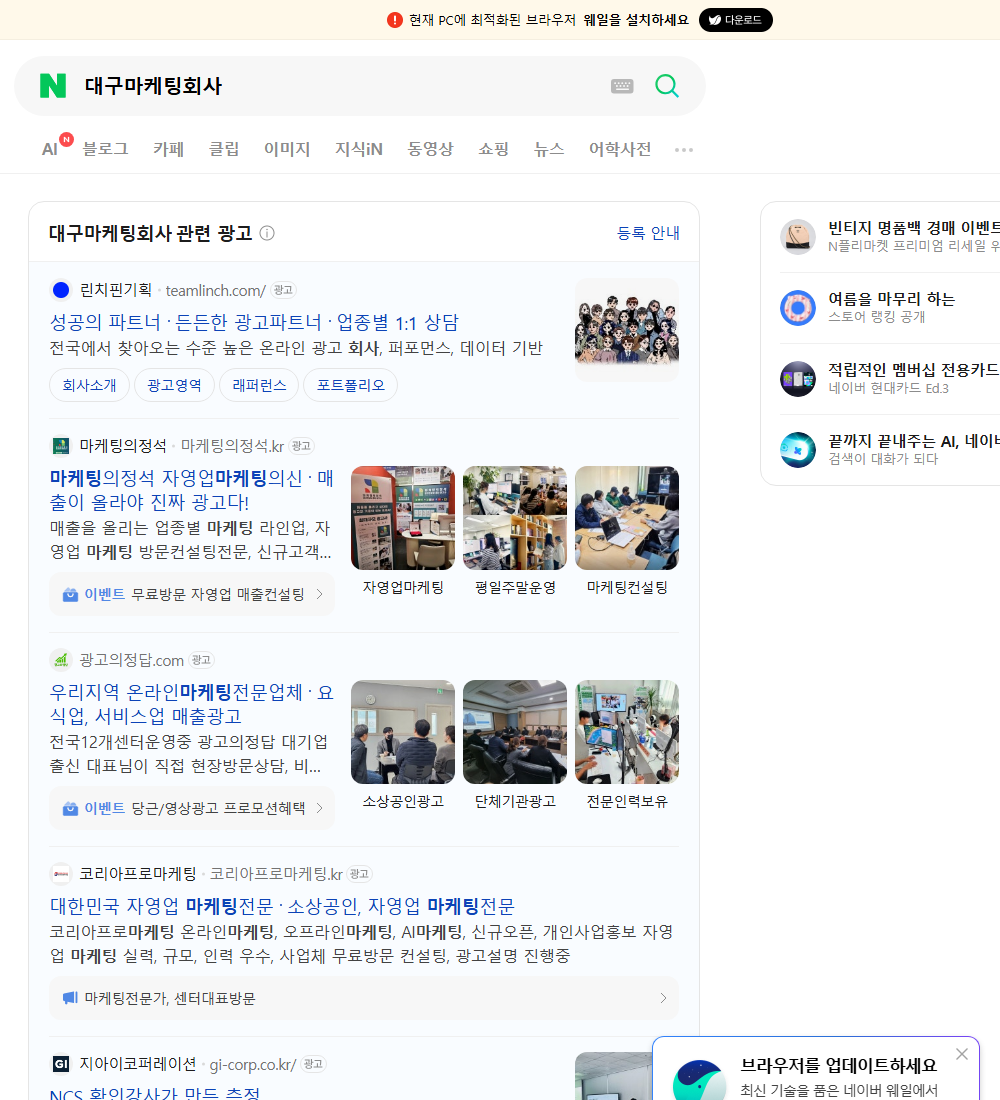Click the 여름을 마무리 하는 store ranking icon
Image resolution: width=1000 pixels, height=1100 pixels.
click(798, 307)
